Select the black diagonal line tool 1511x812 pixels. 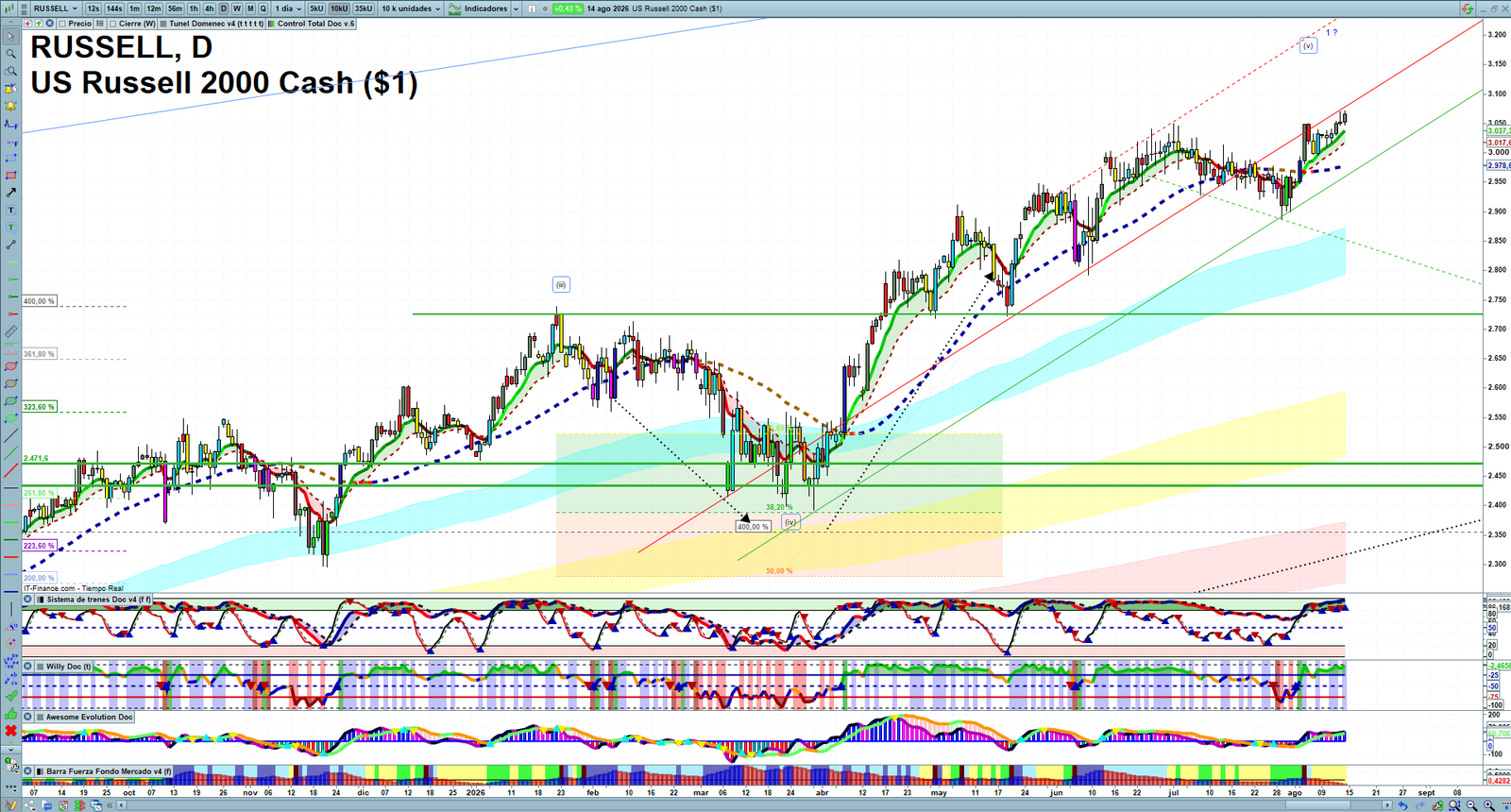tap(10, 436)
